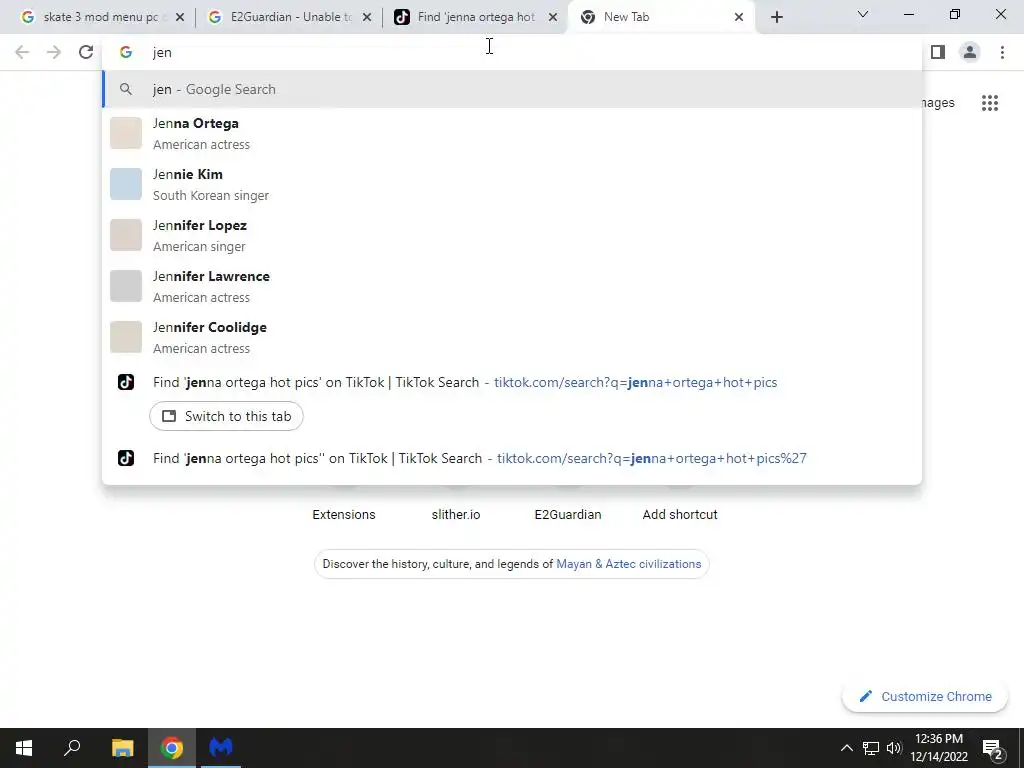Choose the Jenna Ortega suggestion
The height and width of the screenshot is (768, 1024).
(x=511, y=133)
